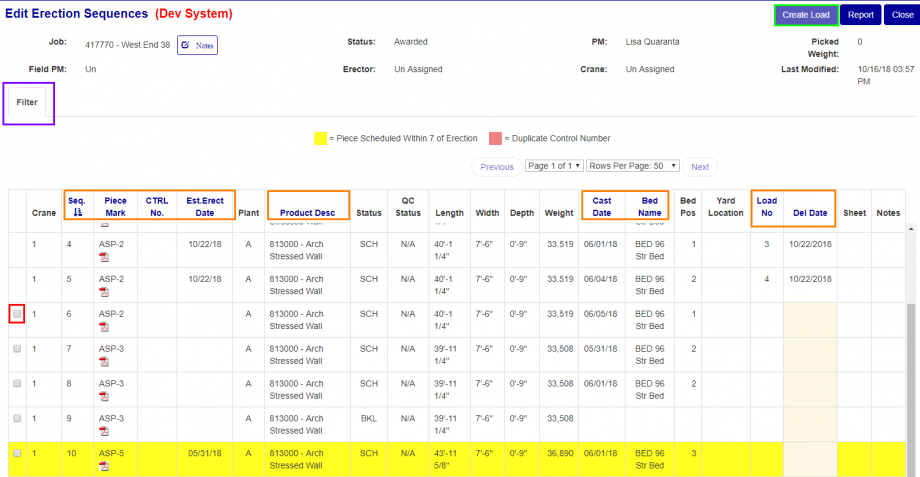The width and height of the screenshot is (920, 477).
Task: Open PDF icon for sequence 9 ASP-3
Action: click(104, 431)
